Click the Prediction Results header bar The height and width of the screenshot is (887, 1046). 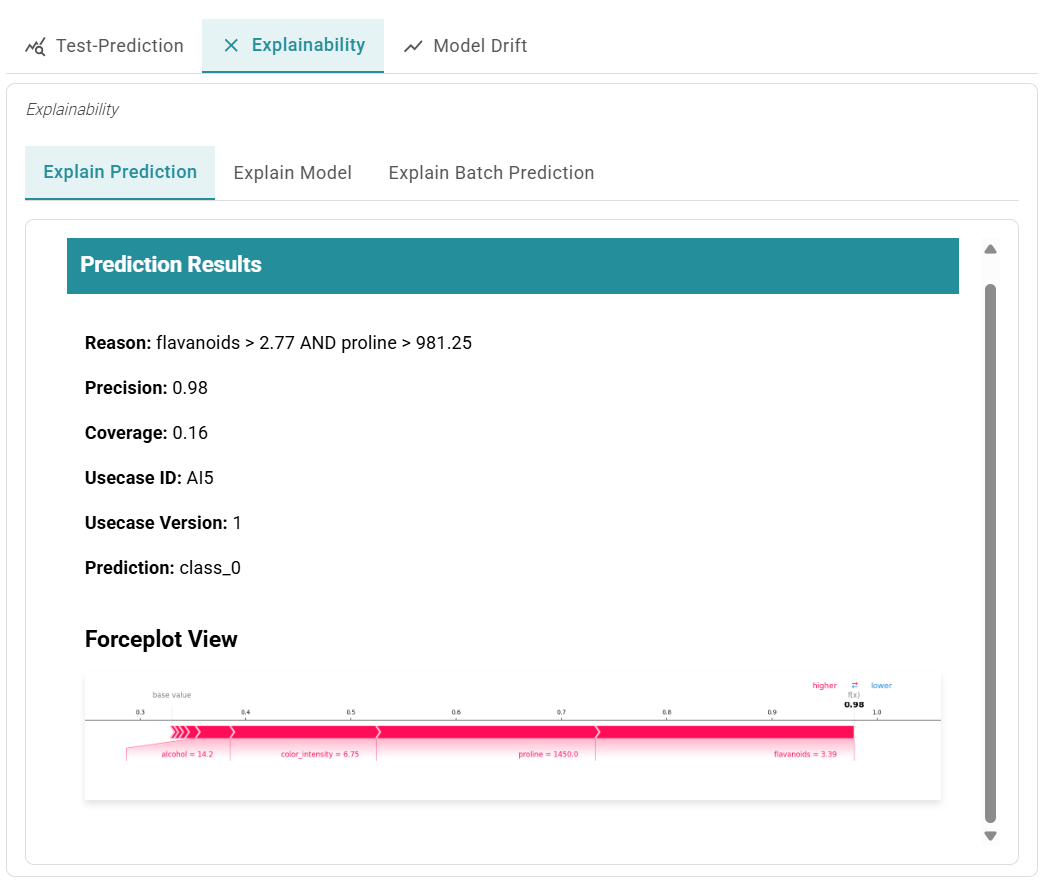coord(512,265)
